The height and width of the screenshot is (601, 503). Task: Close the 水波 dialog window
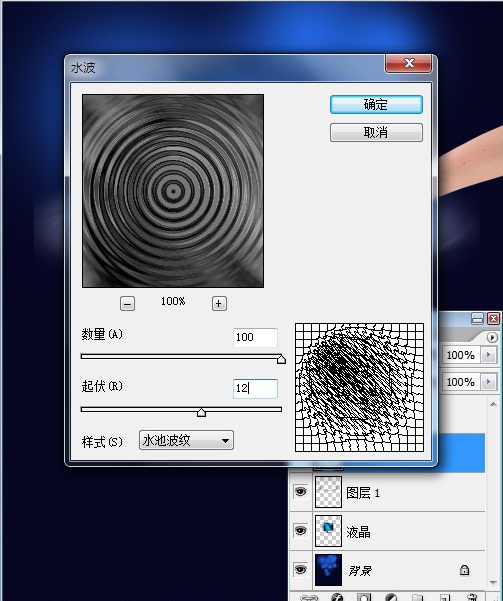pos(409,63)
